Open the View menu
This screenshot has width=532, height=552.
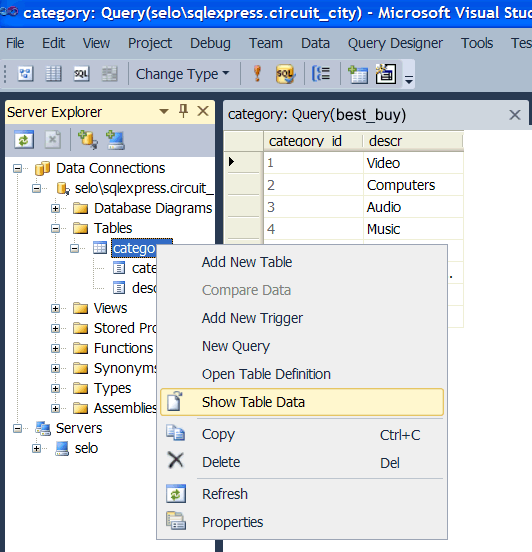[96, 43]
